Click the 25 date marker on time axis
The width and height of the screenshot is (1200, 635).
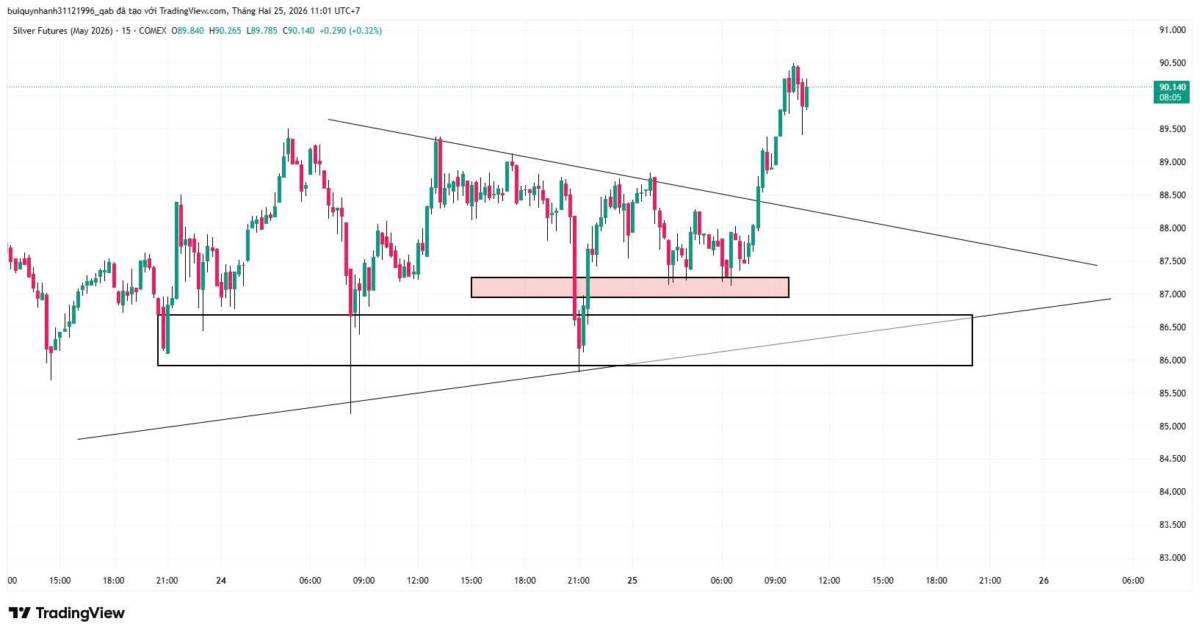pyautogui.click(x=632, y=580)
